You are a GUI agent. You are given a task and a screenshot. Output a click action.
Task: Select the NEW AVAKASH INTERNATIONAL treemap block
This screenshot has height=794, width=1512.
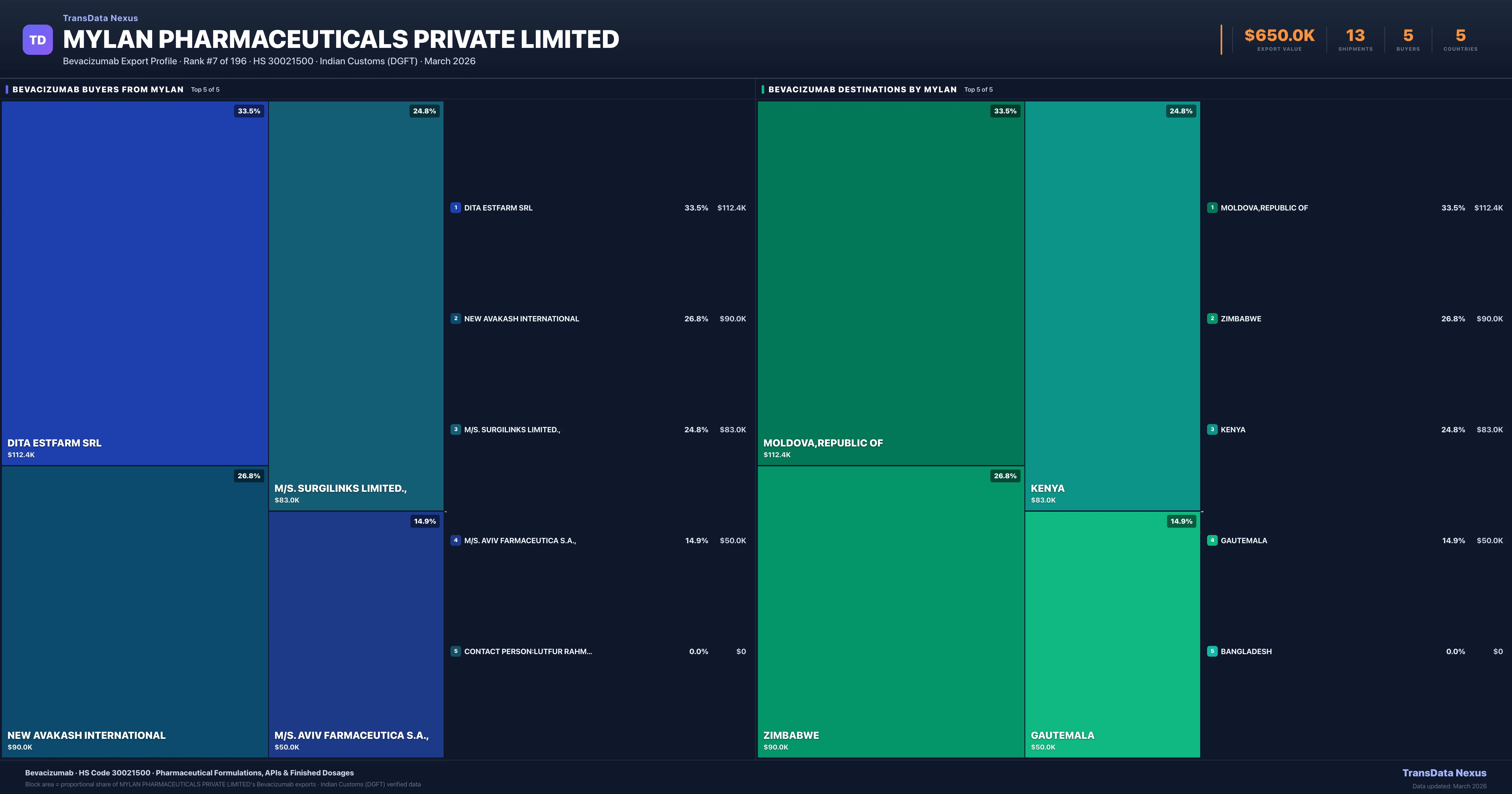(135, 611)
